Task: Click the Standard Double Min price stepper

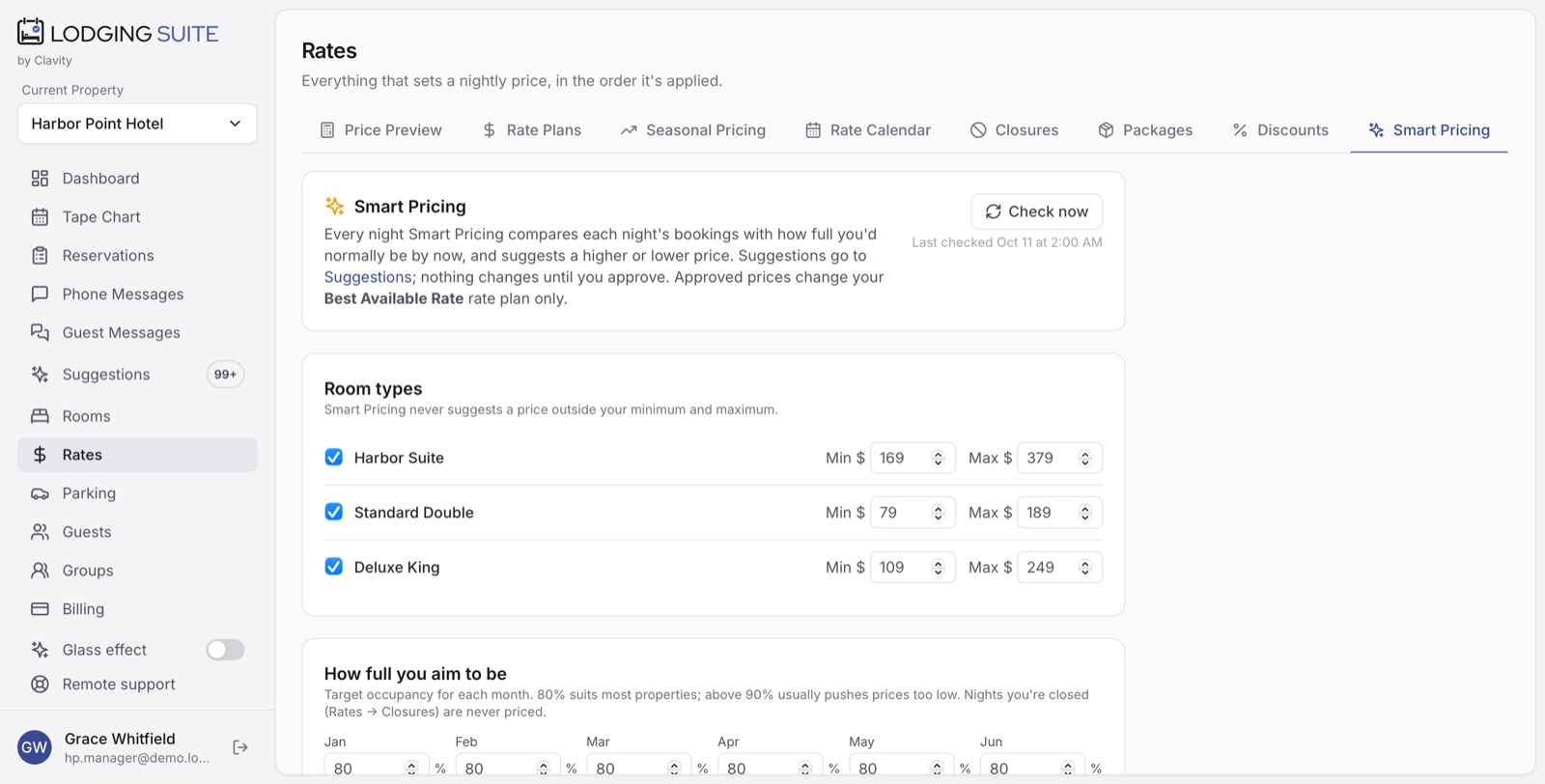Action: (x=938, y=513)
